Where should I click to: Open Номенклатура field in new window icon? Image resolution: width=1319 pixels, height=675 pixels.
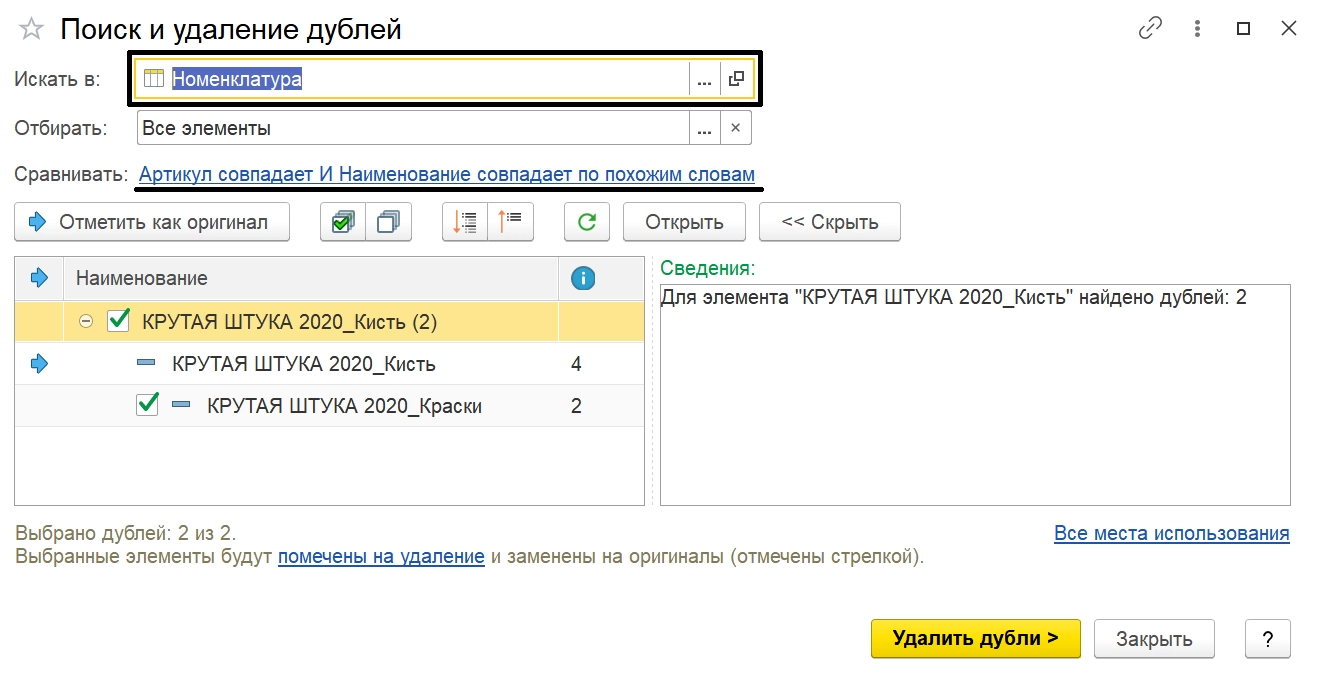point(736,79)
